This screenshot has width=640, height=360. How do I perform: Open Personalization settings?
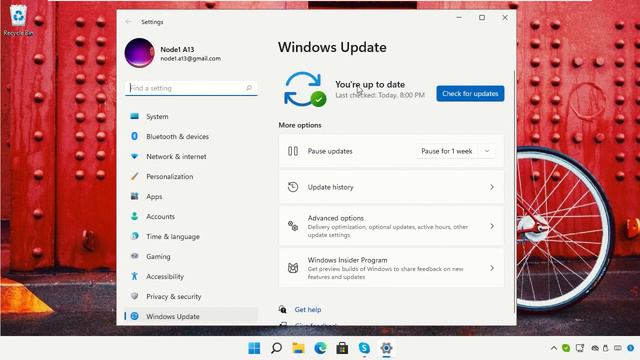pos(191,176)
